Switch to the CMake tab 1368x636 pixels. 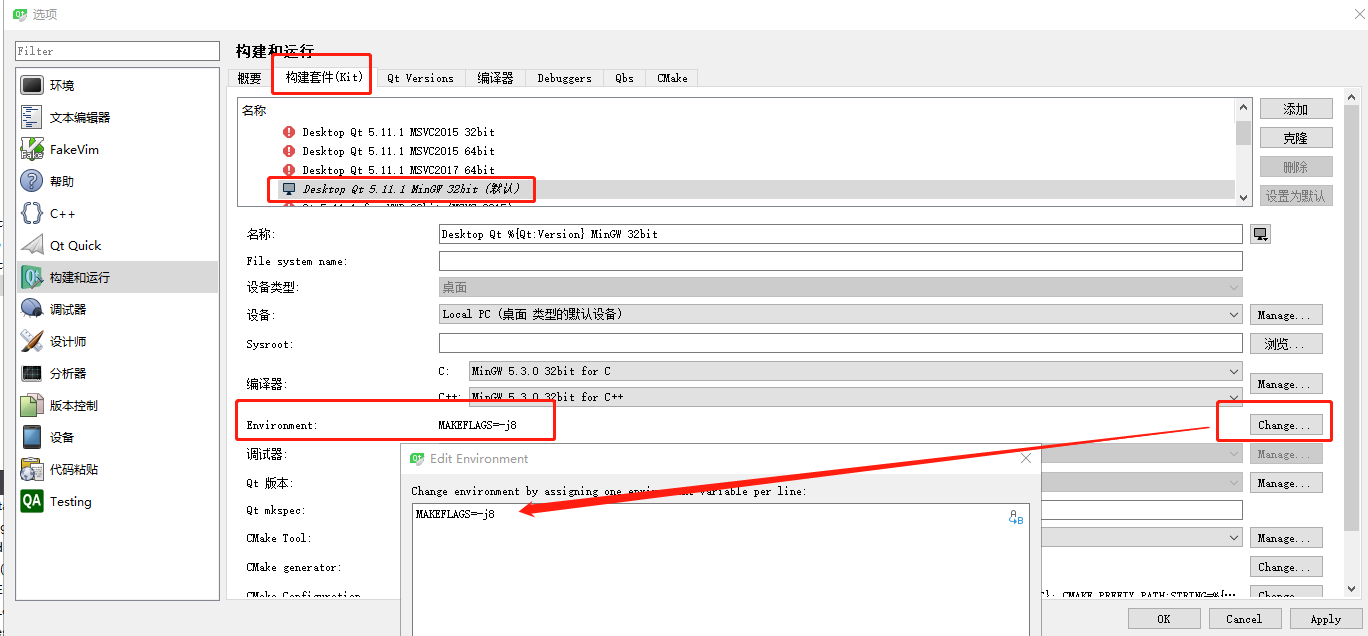[x=672, y=78]
